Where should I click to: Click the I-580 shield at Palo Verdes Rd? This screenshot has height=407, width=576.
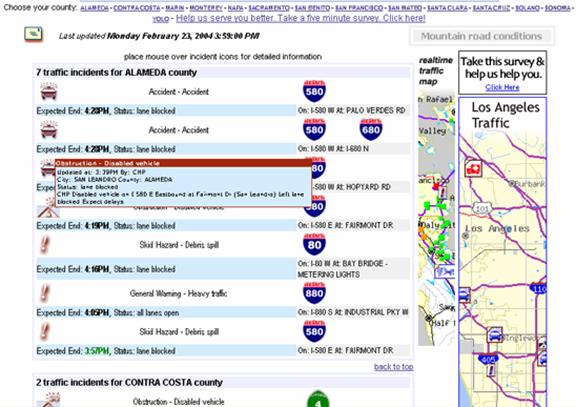click(x=314, y=91)
